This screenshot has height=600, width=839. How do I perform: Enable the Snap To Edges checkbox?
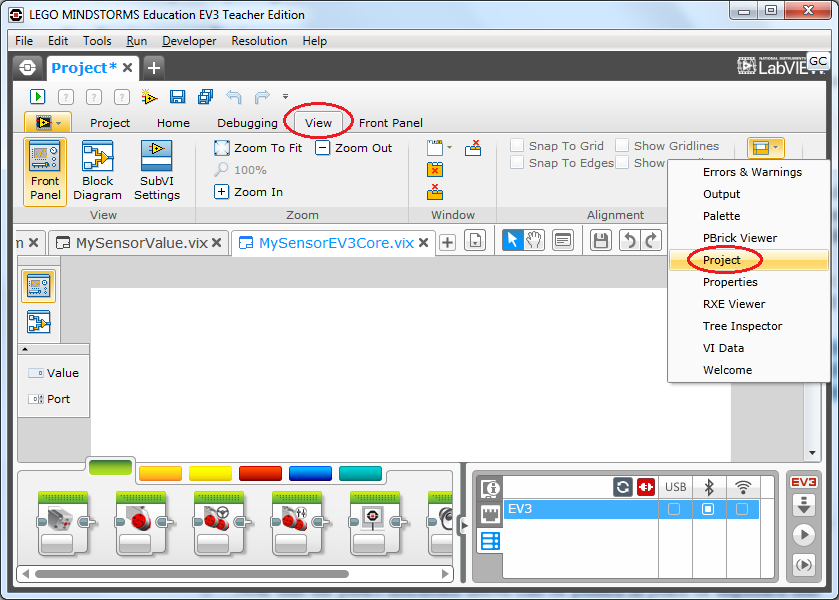pos(517,163)
